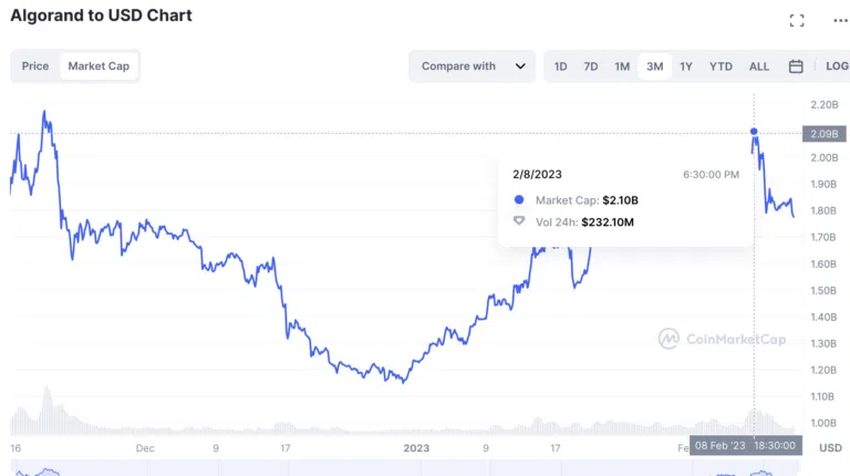This screenshot has height=476, width=850.
Task: Select the 3M time range
Action: click(x=654, y=67)
